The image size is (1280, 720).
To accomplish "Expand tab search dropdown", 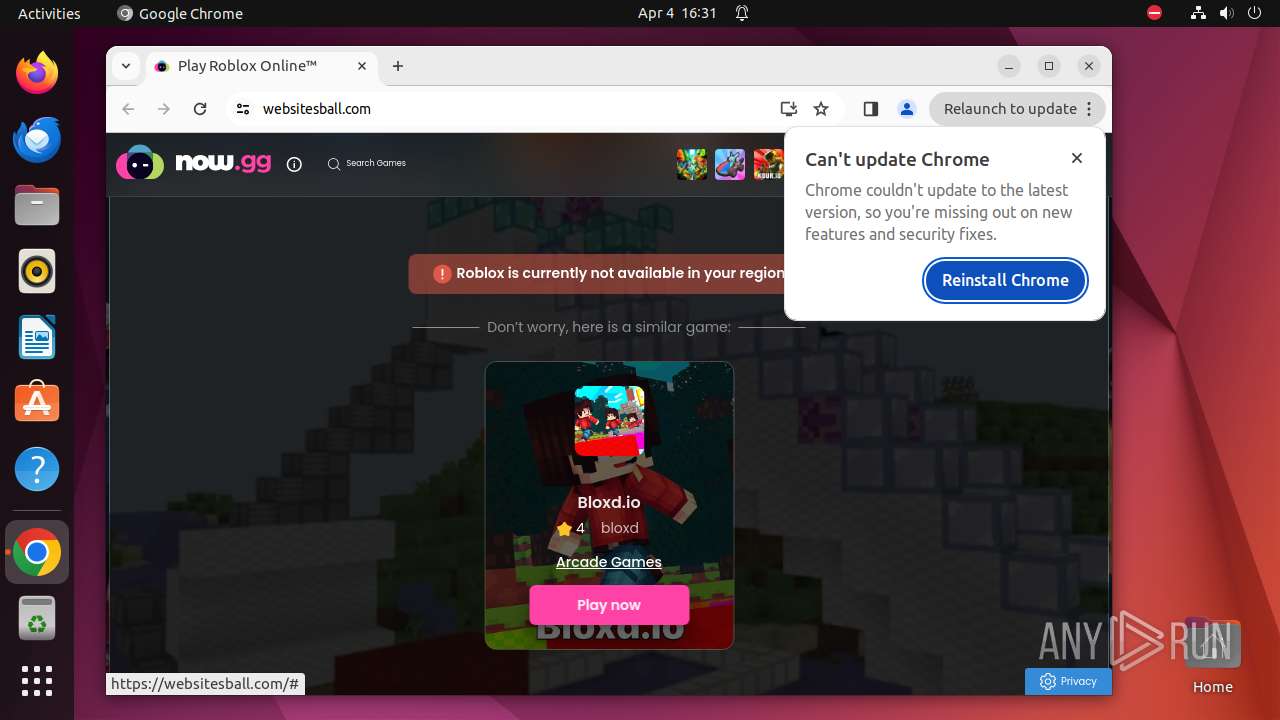I will [x=126, y=66].
